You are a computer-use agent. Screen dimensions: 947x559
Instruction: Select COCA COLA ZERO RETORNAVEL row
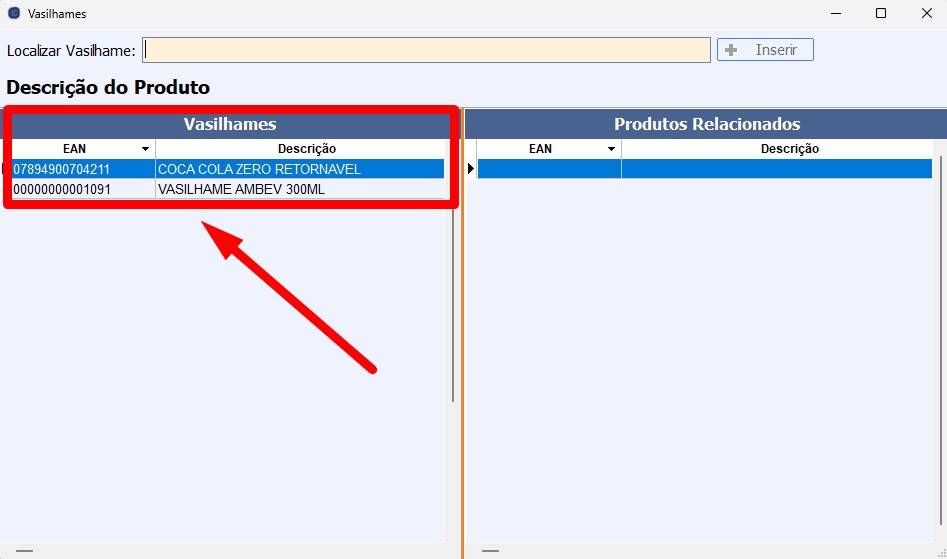click(x=228, y=169)
